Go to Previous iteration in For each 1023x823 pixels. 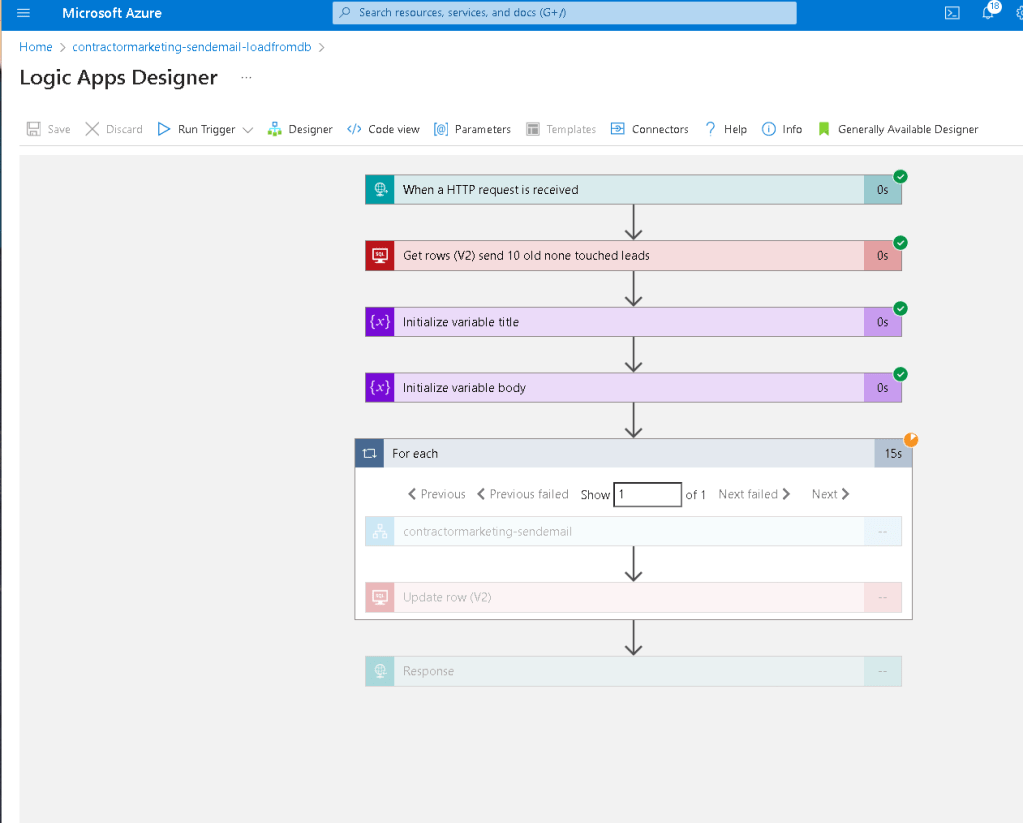pos(436,494)
